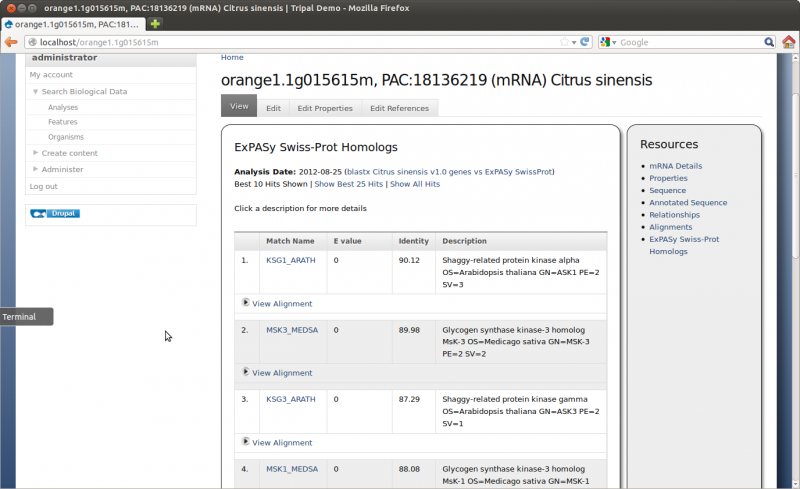
Task: Open the Analyses menu item
Action: tap(63, 107)
